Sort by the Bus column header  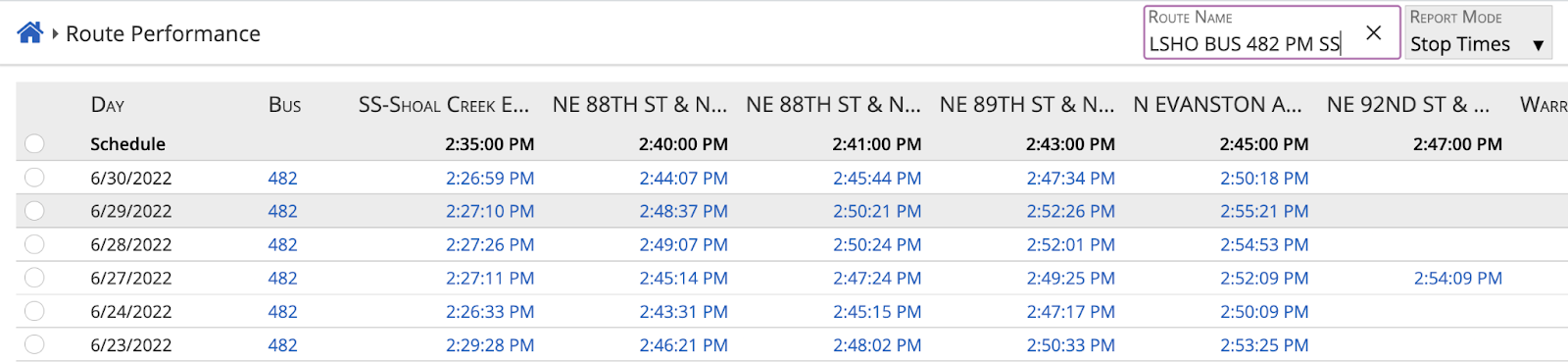click(285, 105)
